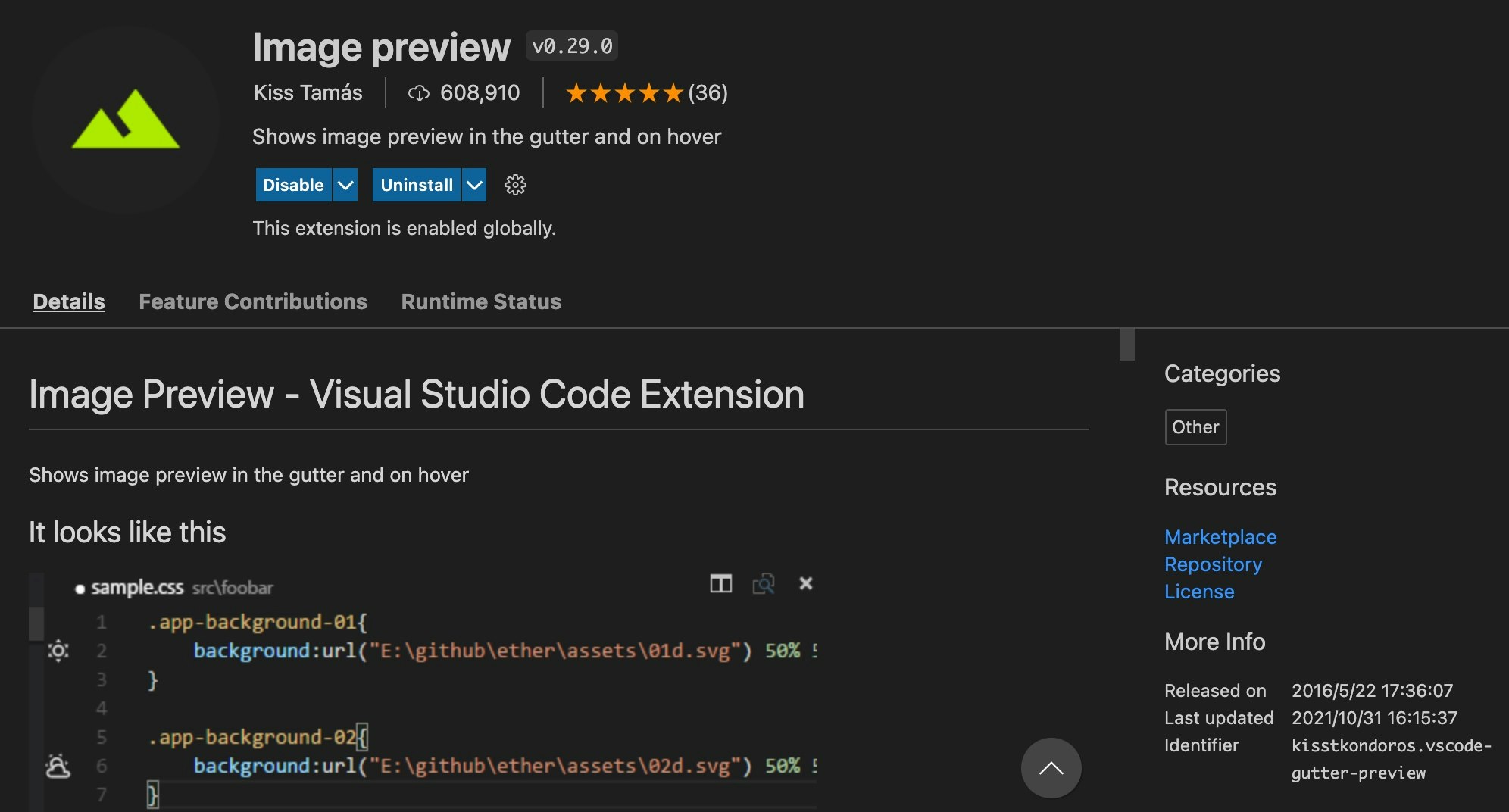The width and height of the screenshot is (1509, 812).
Task: Click 'This extension is enabled globally.' text
Action: (405, 229)
